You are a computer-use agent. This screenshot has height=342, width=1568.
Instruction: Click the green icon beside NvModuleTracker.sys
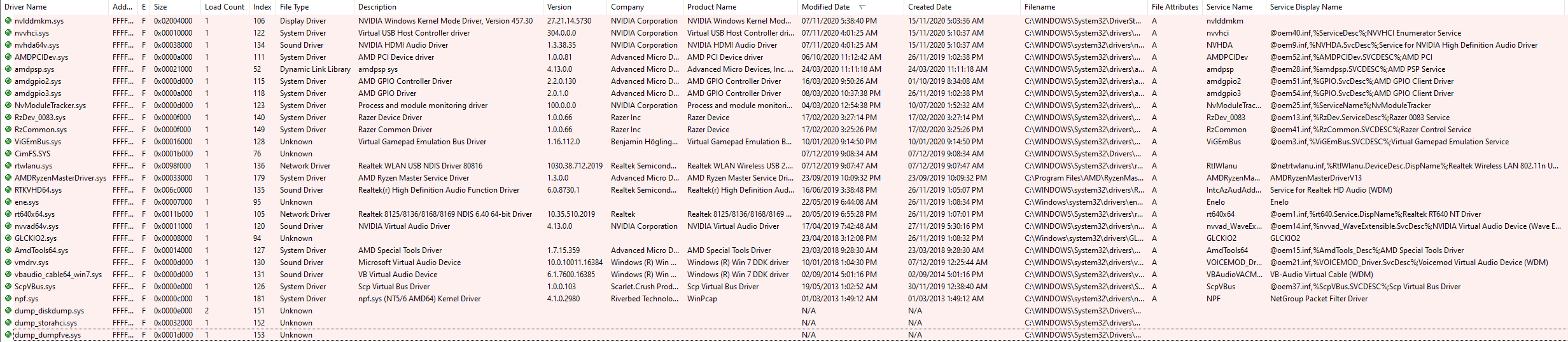[x=8, y=105]
